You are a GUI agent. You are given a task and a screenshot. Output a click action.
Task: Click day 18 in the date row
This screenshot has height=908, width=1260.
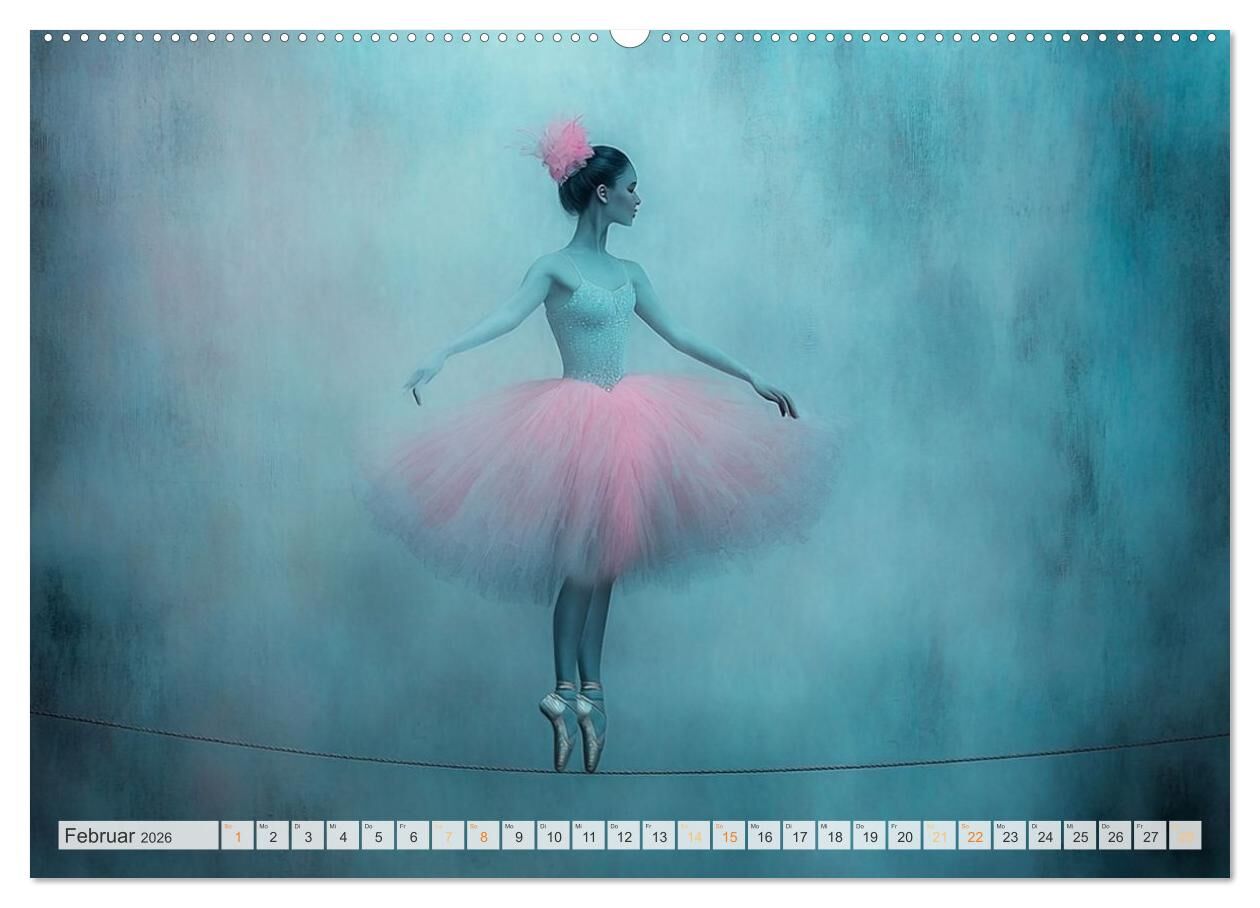834,836
